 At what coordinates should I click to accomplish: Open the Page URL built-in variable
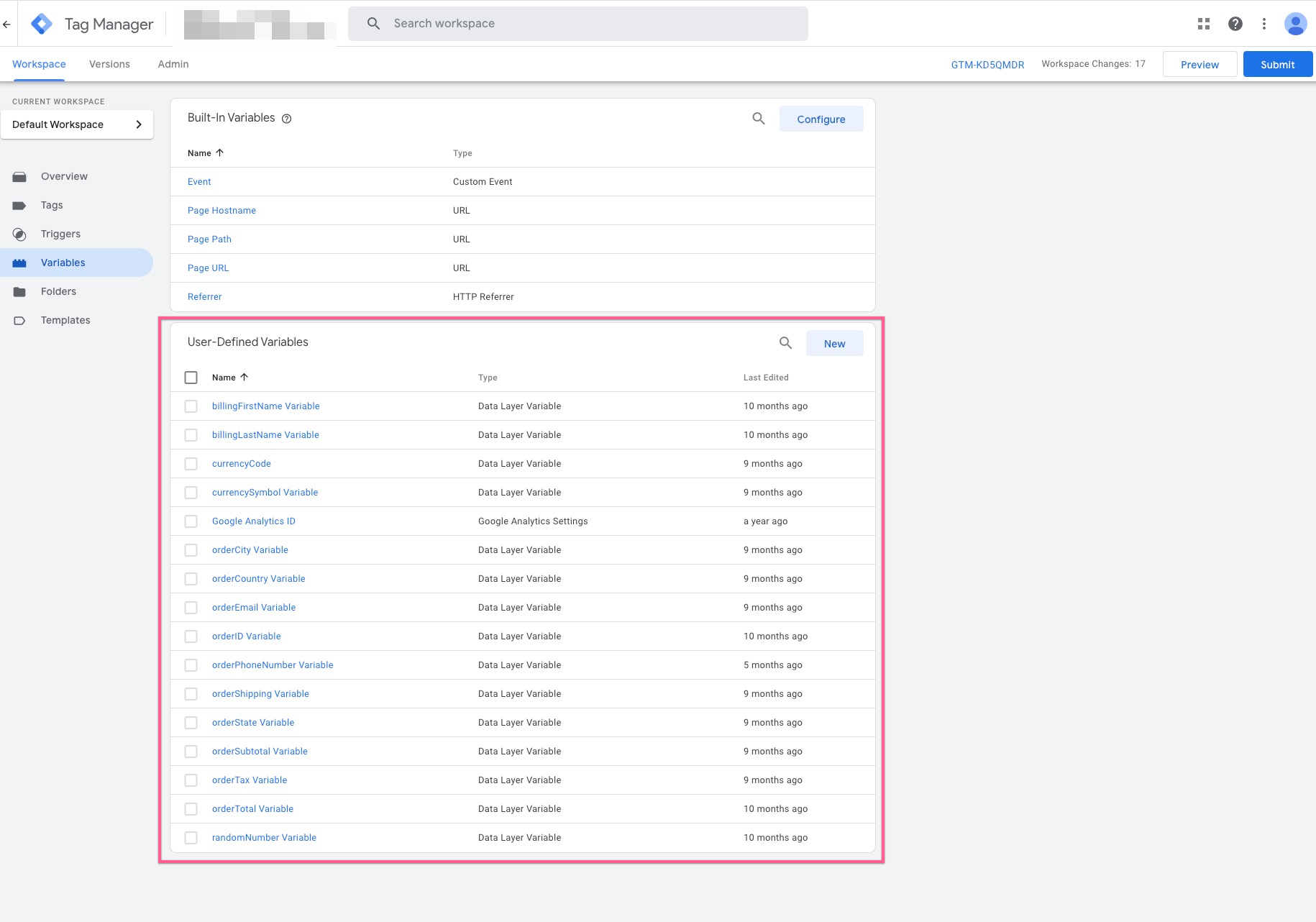point(209,268)
